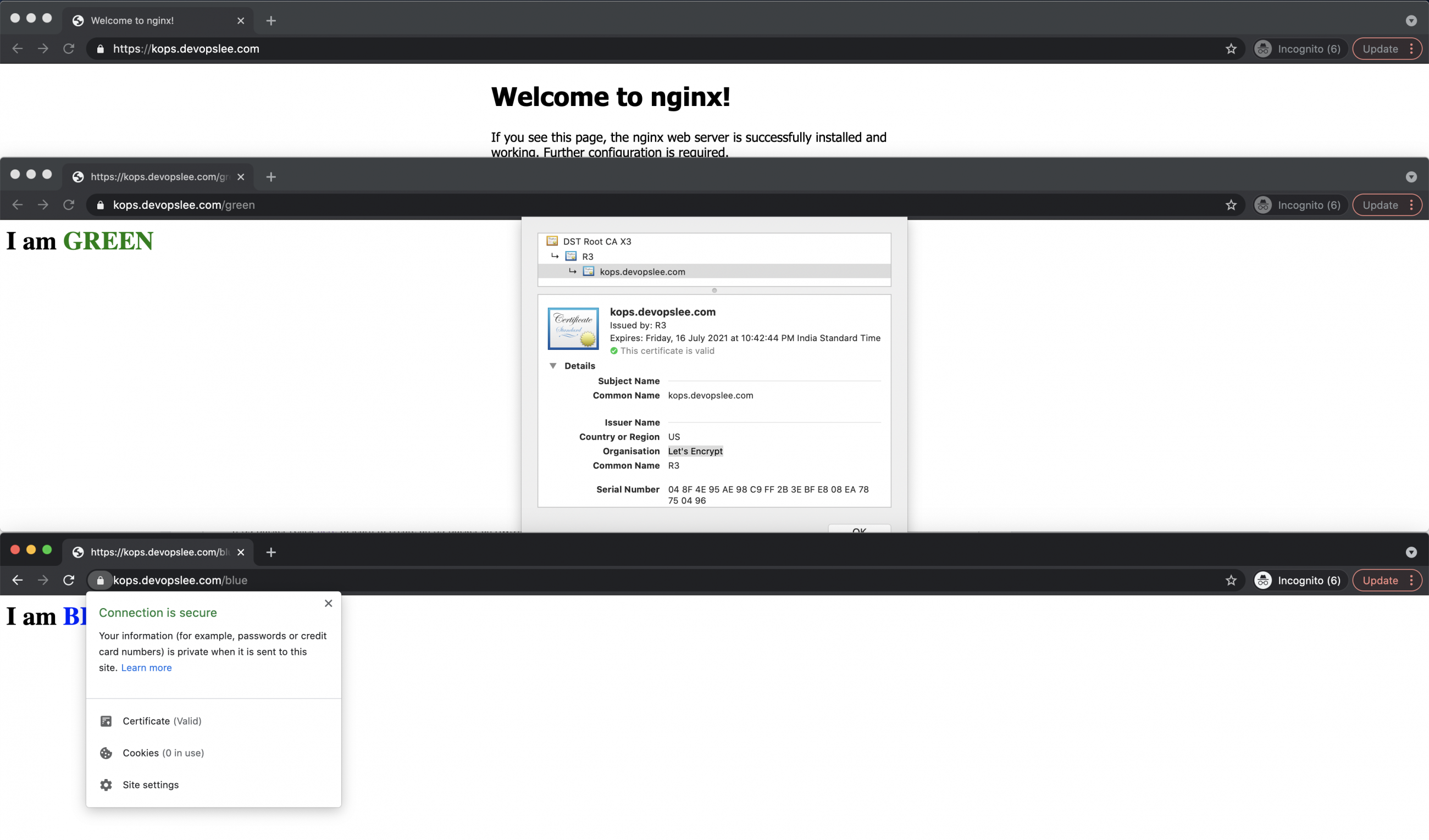Image resolution: width=1429 pixels, height=840 pixels.
Task: Select the 'Welcome to nginx!' tab
Action: click(x=133, y=20)
